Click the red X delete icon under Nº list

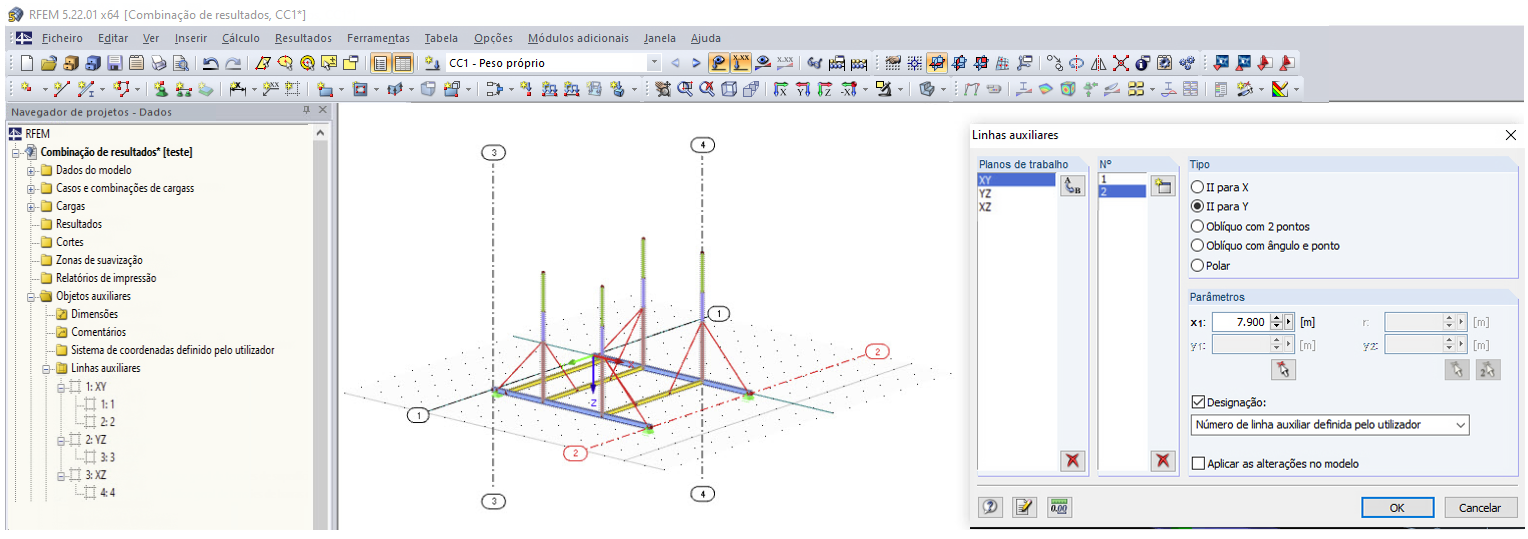click(1162, 460)
